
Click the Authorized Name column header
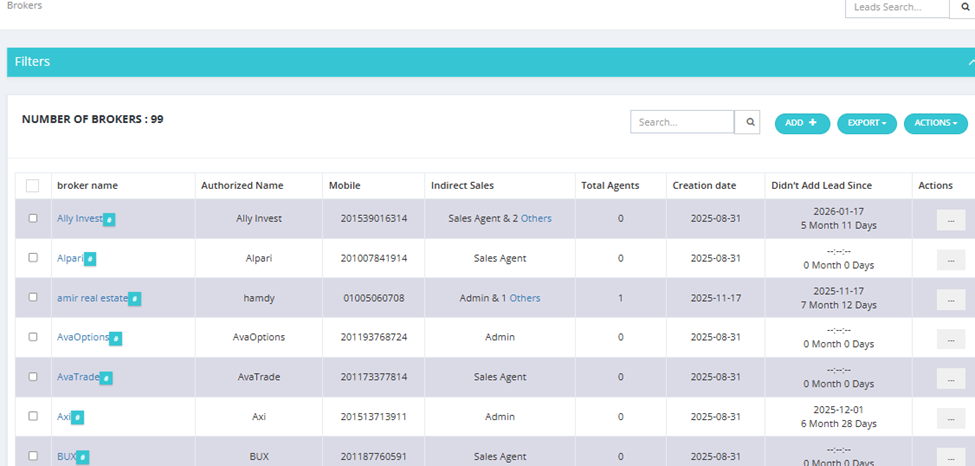(242, 185)
